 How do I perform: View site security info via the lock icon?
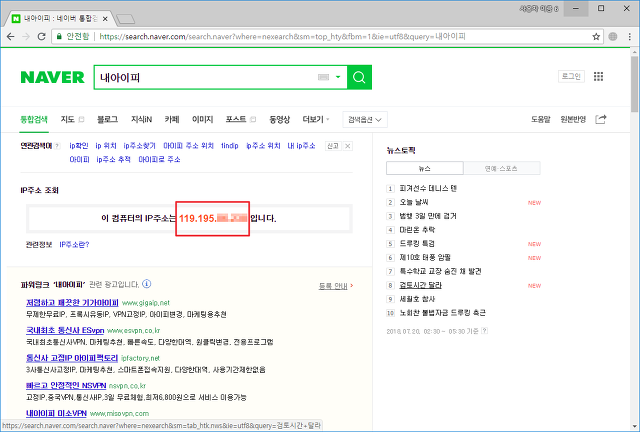click(x=59, y=36)
